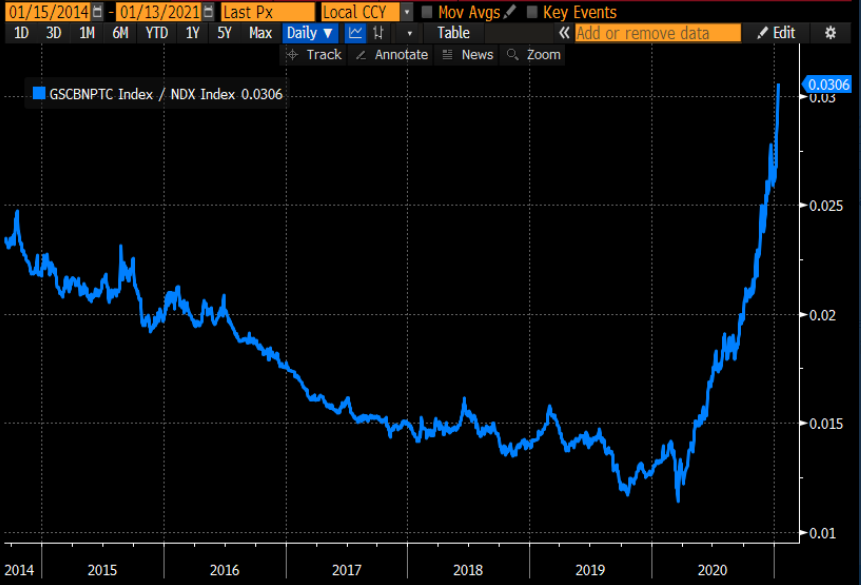Expand the Local CCY currency dropdown arrow
This screenshot has height=585, width=861.
(407, 12)
